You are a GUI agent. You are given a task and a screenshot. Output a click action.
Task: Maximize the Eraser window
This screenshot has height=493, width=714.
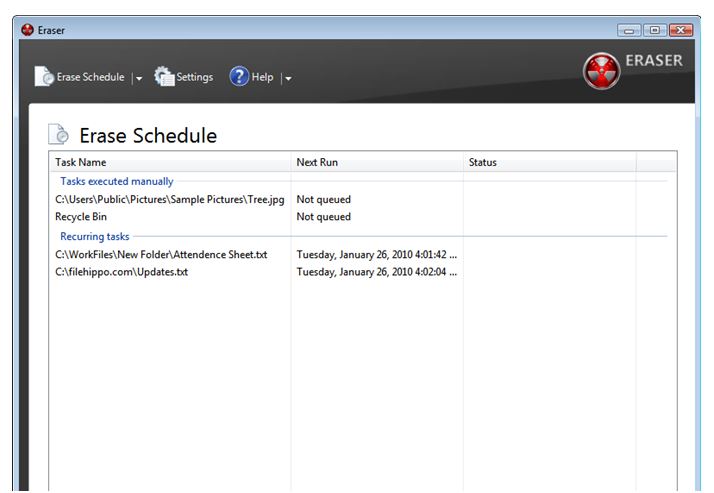tap(656, 30)
